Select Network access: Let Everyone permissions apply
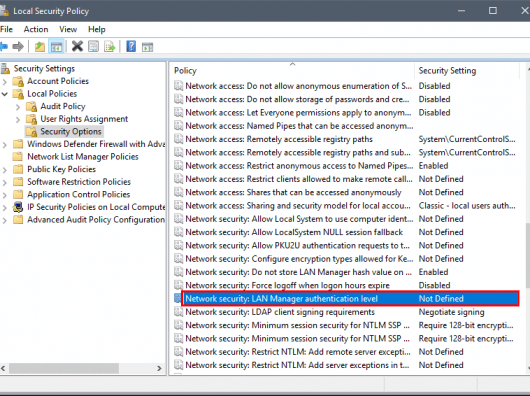530x396 pixels. pyautogui.click(x=345, y=113)
